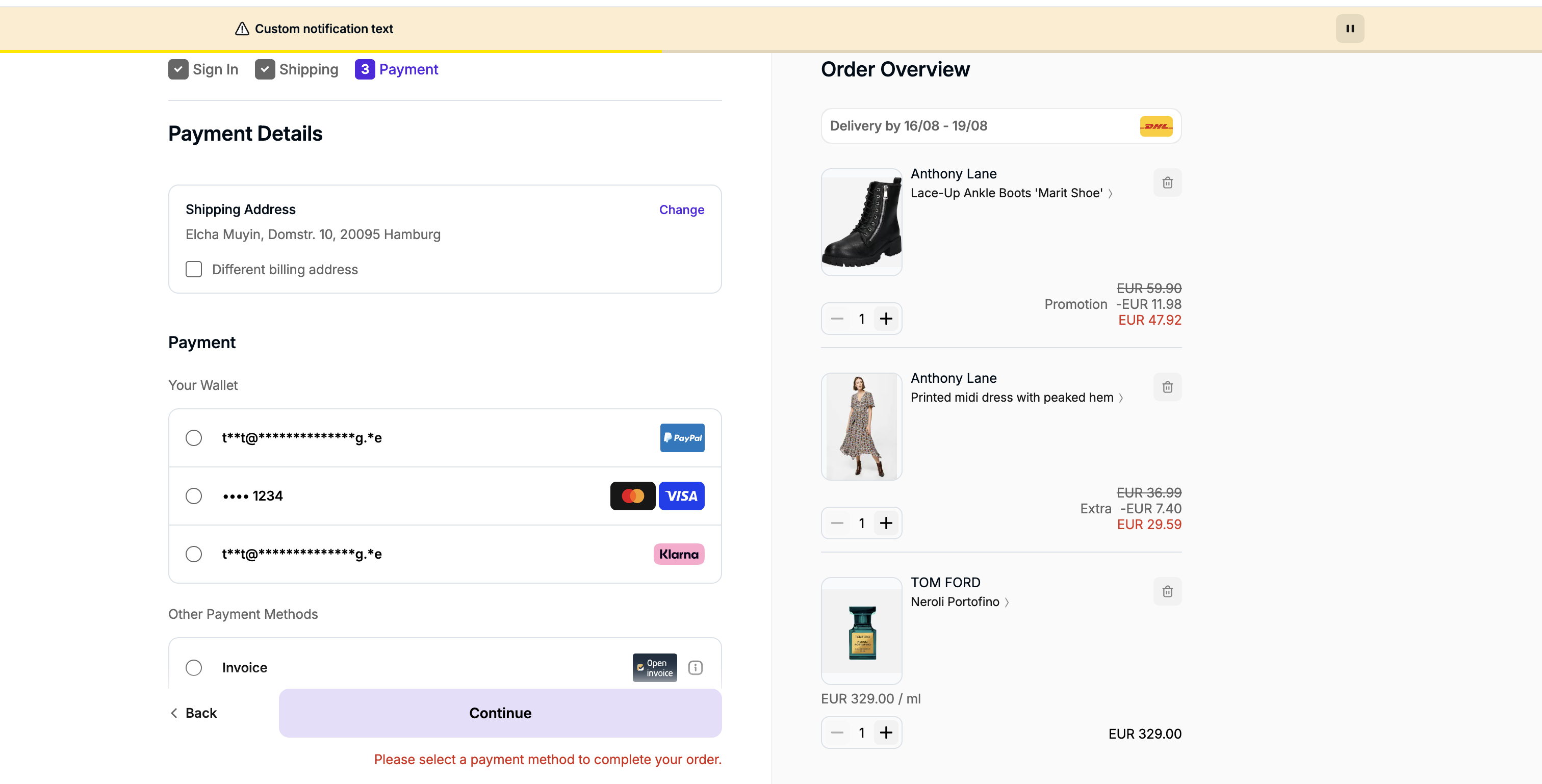Select the PayPal wallet option
The width and height of the screenshot is (1542, 784).
click(x=193, y=438)
